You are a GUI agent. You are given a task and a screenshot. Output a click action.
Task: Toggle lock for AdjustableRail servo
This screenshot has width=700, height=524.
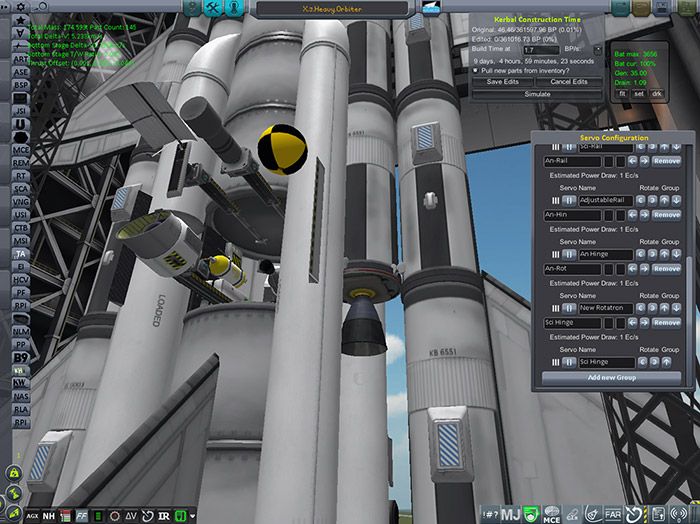pos(569,200)
